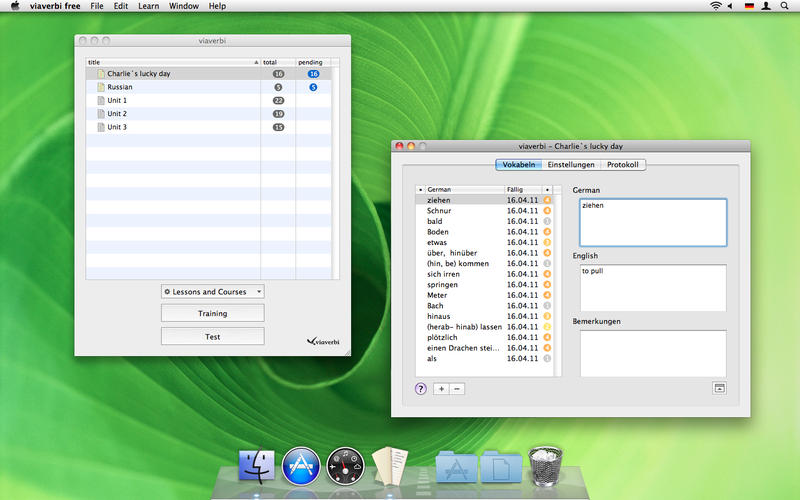Click the empty Bemerkungen text field
Viewport: 800px width, 500px height.
coord(653,354)
